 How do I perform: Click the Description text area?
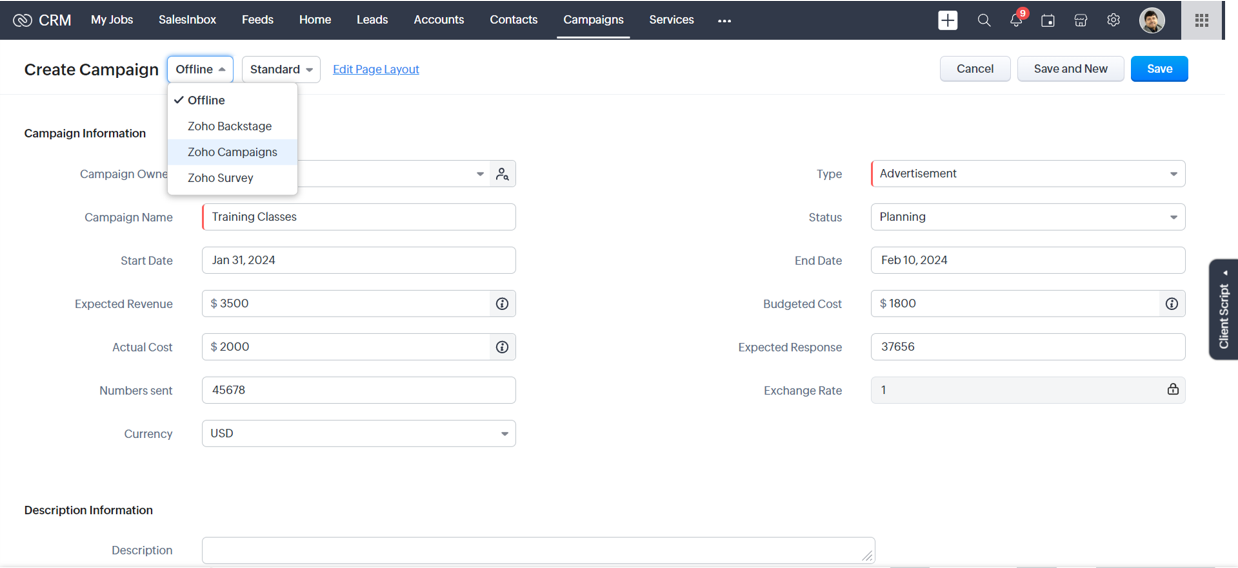538,551
